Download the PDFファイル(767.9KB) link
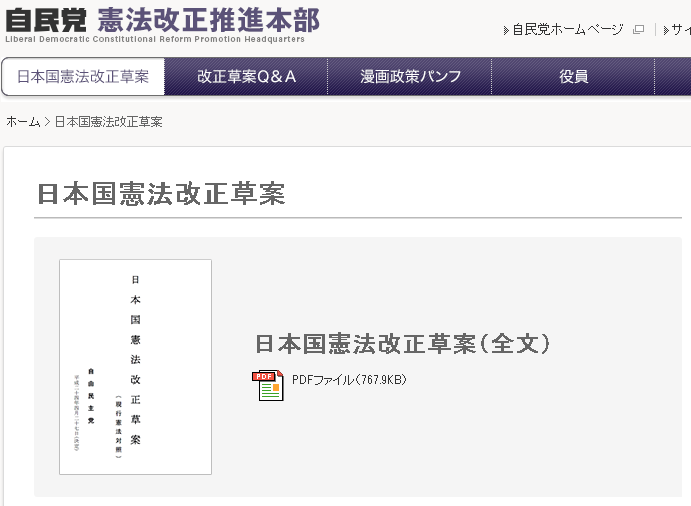691x506 pixels. (x=349, y=380)
